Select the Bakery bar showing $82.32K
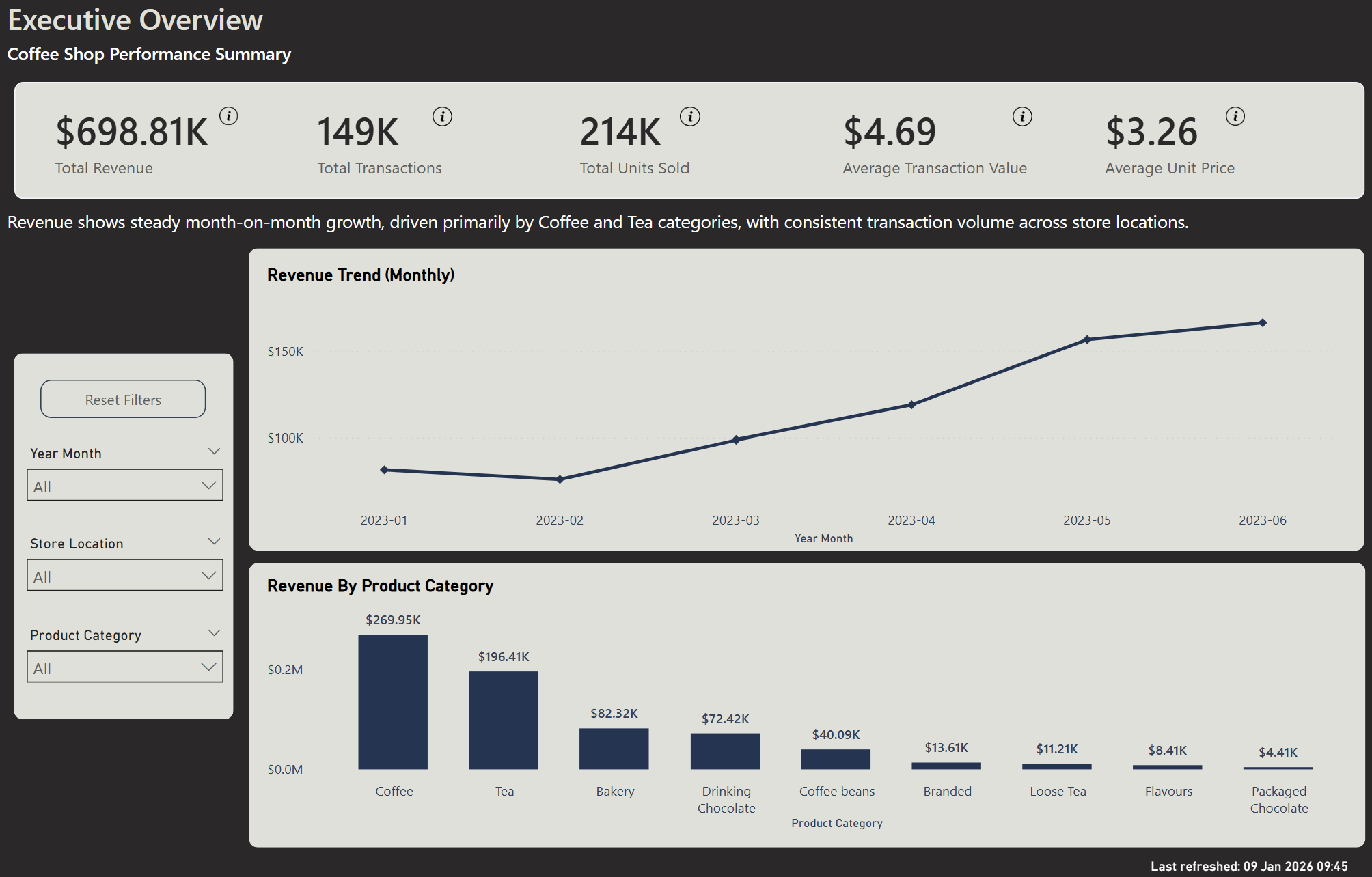The width and height of the screenshot is (1372, 877). tap(614, 748)
